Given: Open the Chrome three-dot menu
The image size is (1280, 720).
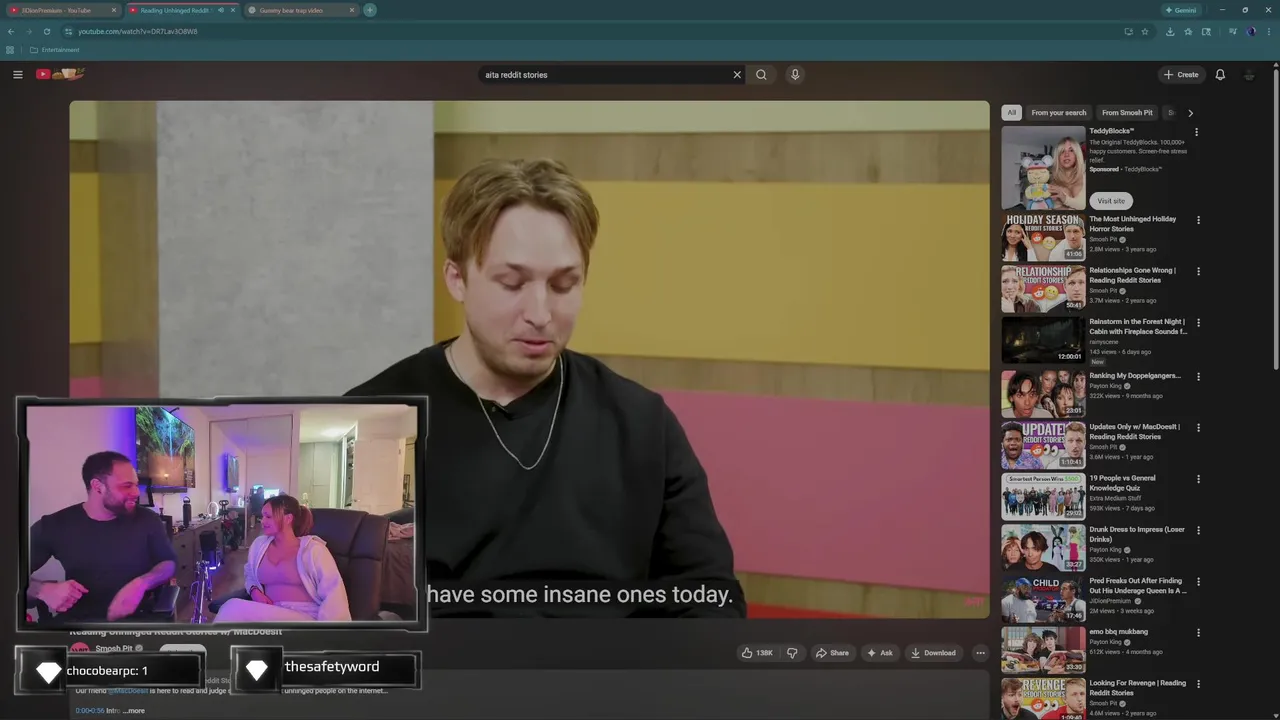Looking at the screenshot, I should 1268,31.
